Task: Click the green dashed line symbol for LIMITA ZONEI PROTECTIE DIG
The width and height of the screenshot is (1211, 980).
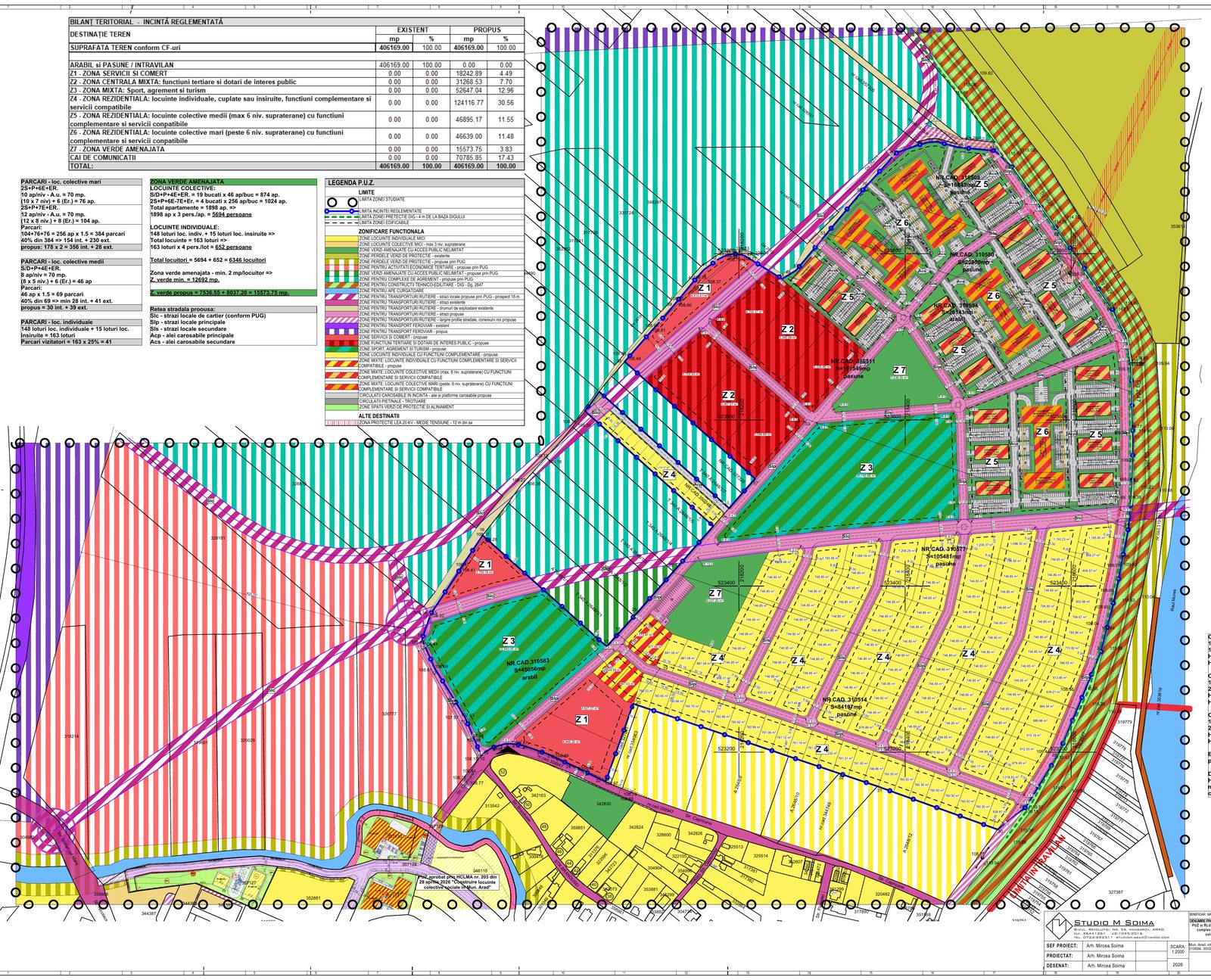Action: coord(342,217)
